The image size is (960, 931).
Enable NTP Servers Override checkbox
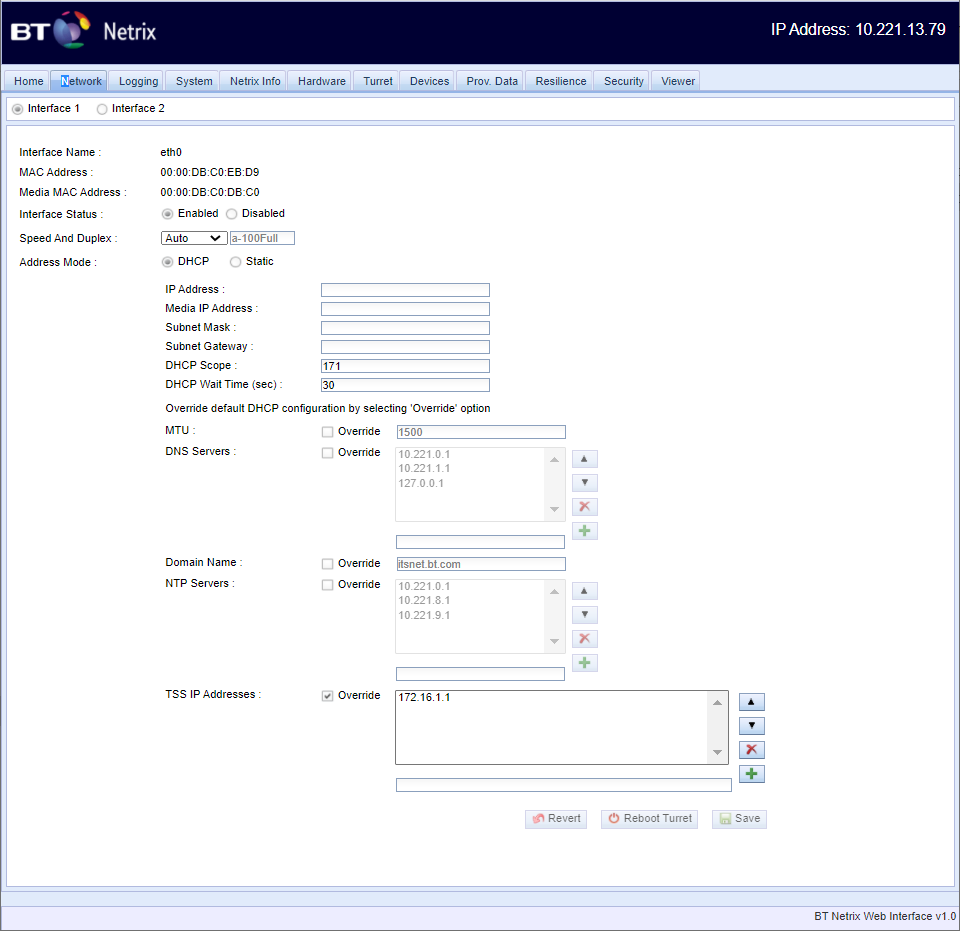(x=328, y=585)
